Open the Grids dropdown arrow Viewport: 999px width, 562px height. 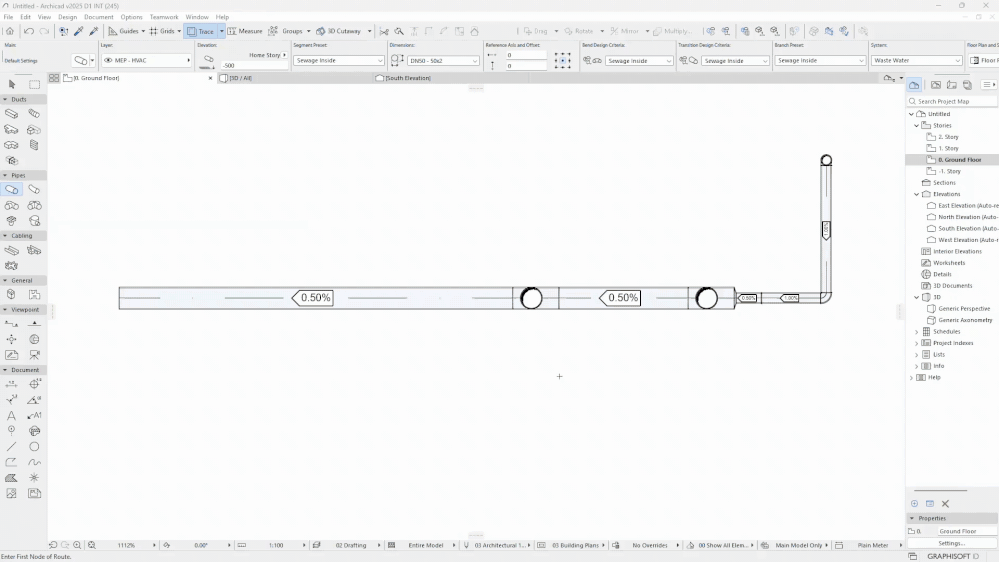179,31
